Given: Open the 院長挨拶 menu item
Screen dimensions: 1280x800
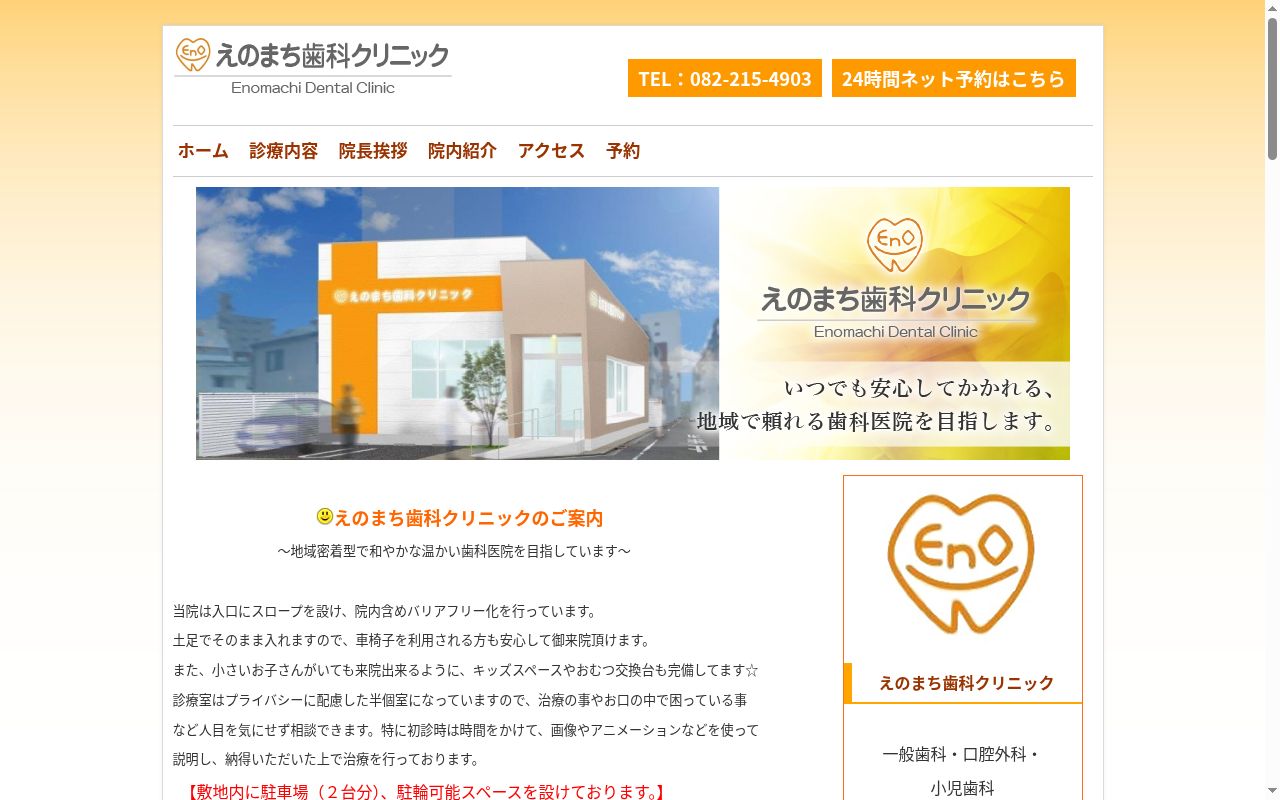Looking at the screenshot, I should [x=373, y=150].
